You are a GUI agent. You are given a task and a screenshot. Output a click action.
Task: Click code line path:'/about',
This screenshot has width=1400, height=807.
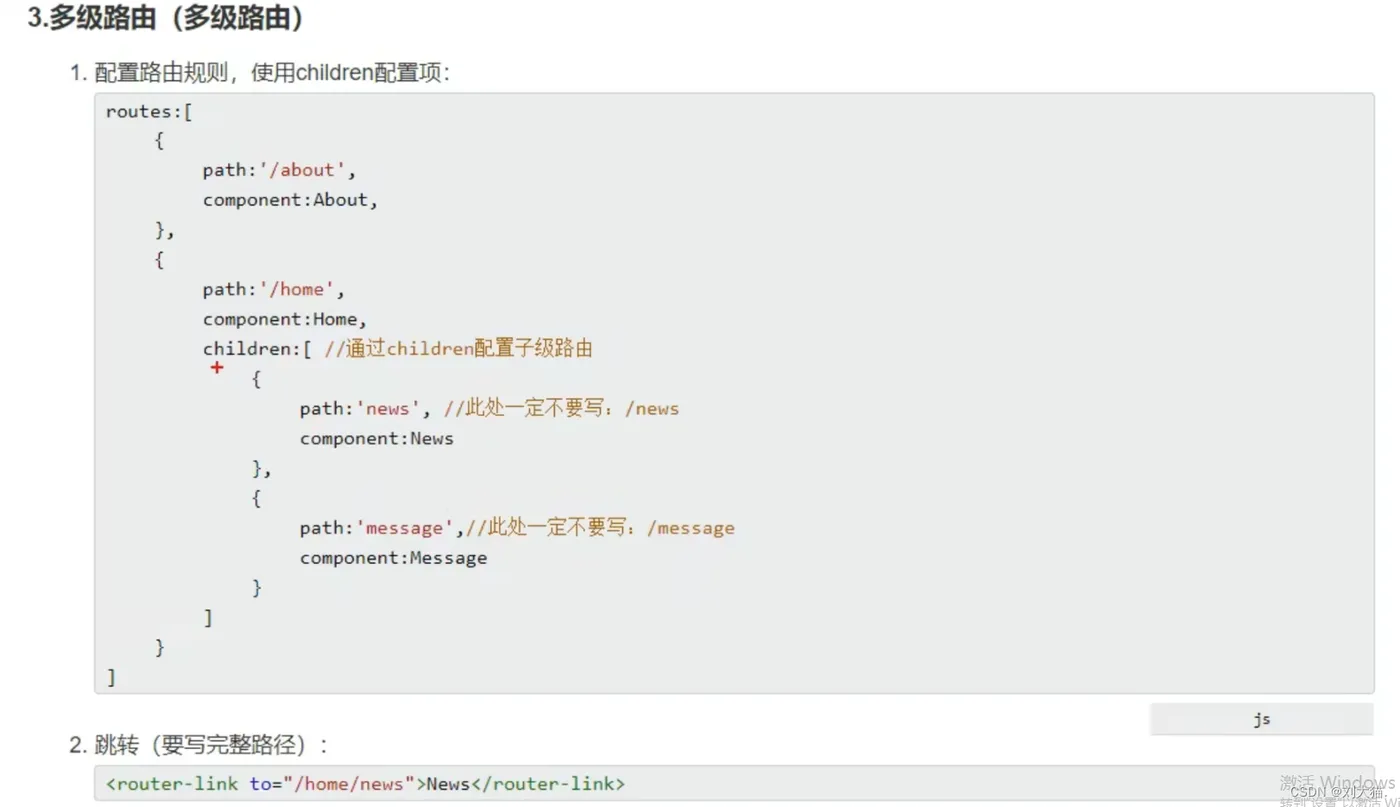point(279,170)
